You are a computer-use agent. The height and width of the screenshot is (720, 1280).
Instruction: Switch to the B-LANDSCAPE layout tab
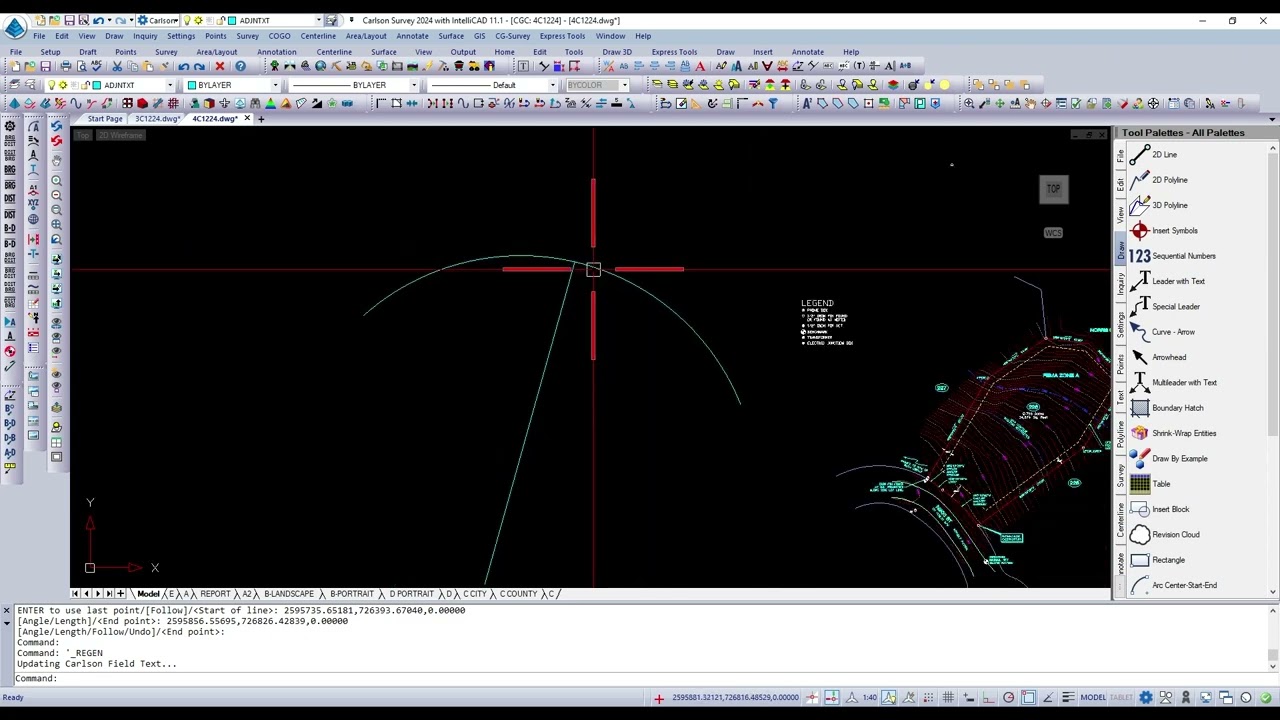pos(289,594)
